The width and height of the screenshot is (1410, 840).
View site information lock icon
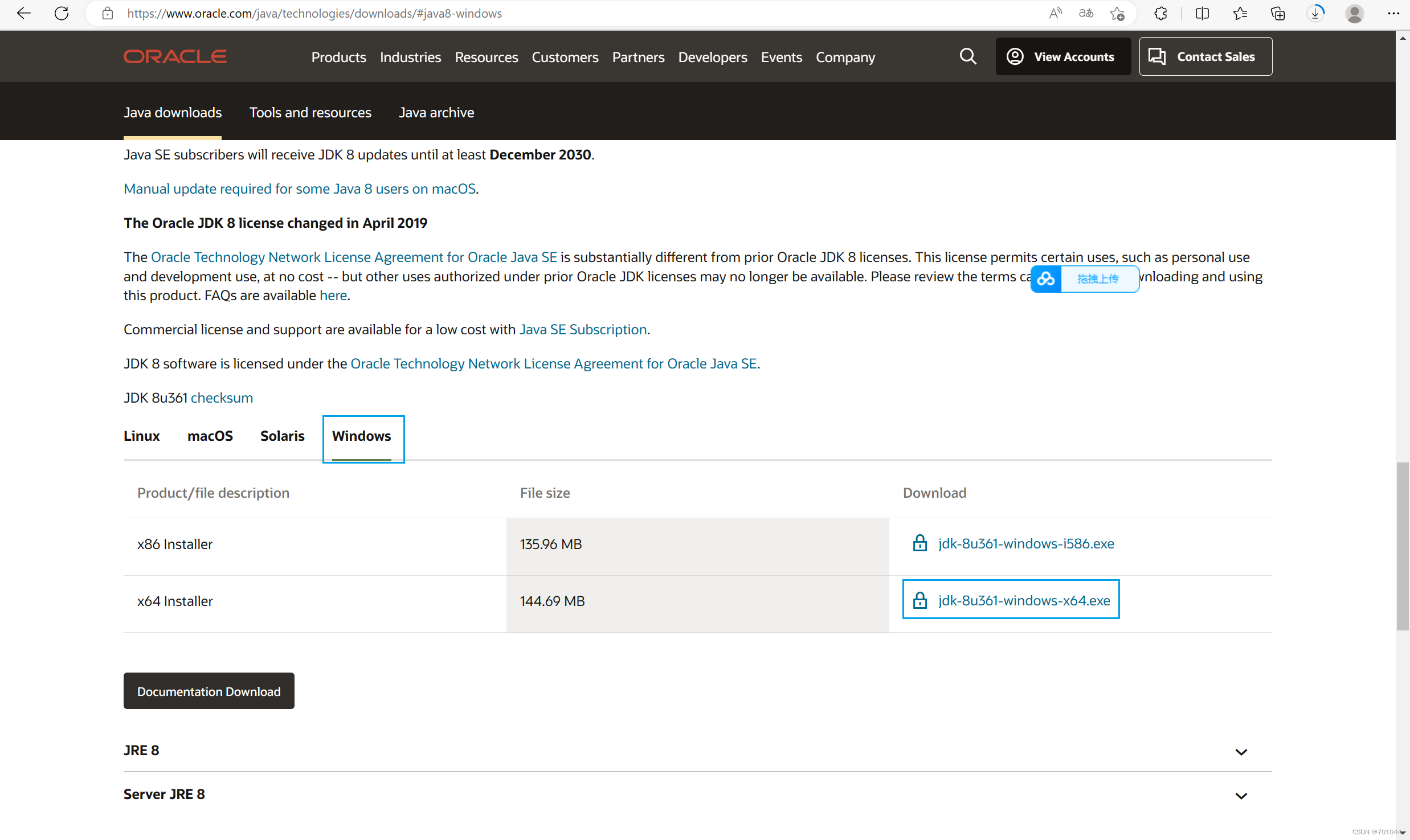click(x=108, y=13)
